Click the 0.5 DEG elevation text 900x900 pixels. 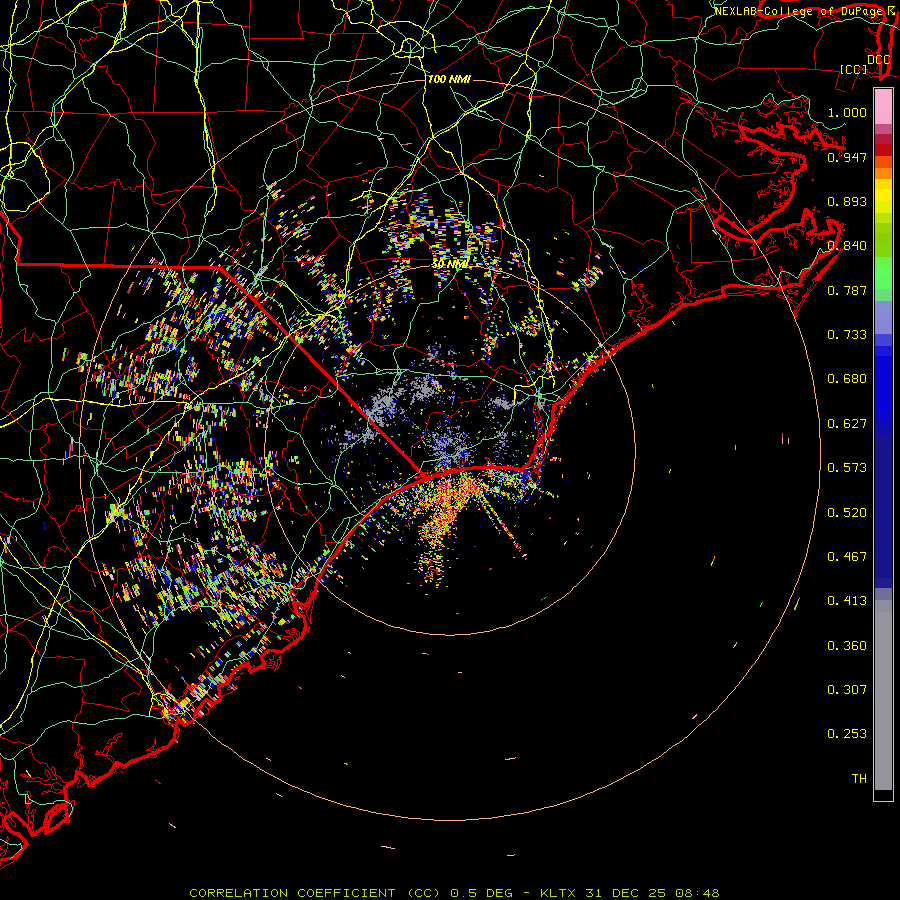pos(482,893)
